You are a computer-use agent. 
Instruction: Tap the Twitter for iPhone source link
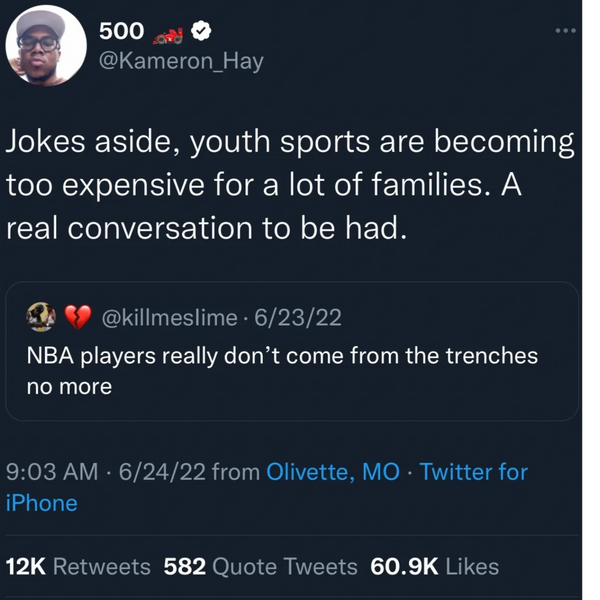pyautogui.click(x=267, y=487)
